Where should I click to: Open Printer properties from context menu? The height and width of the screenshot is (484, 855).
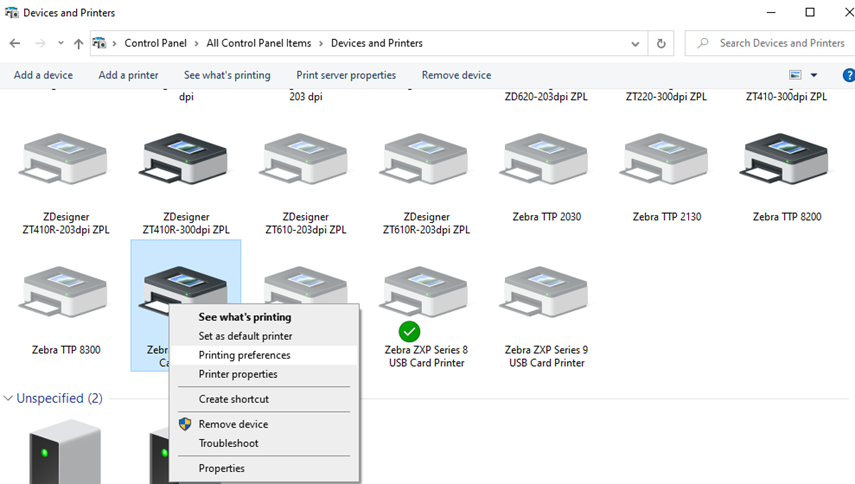coord(238,374)
